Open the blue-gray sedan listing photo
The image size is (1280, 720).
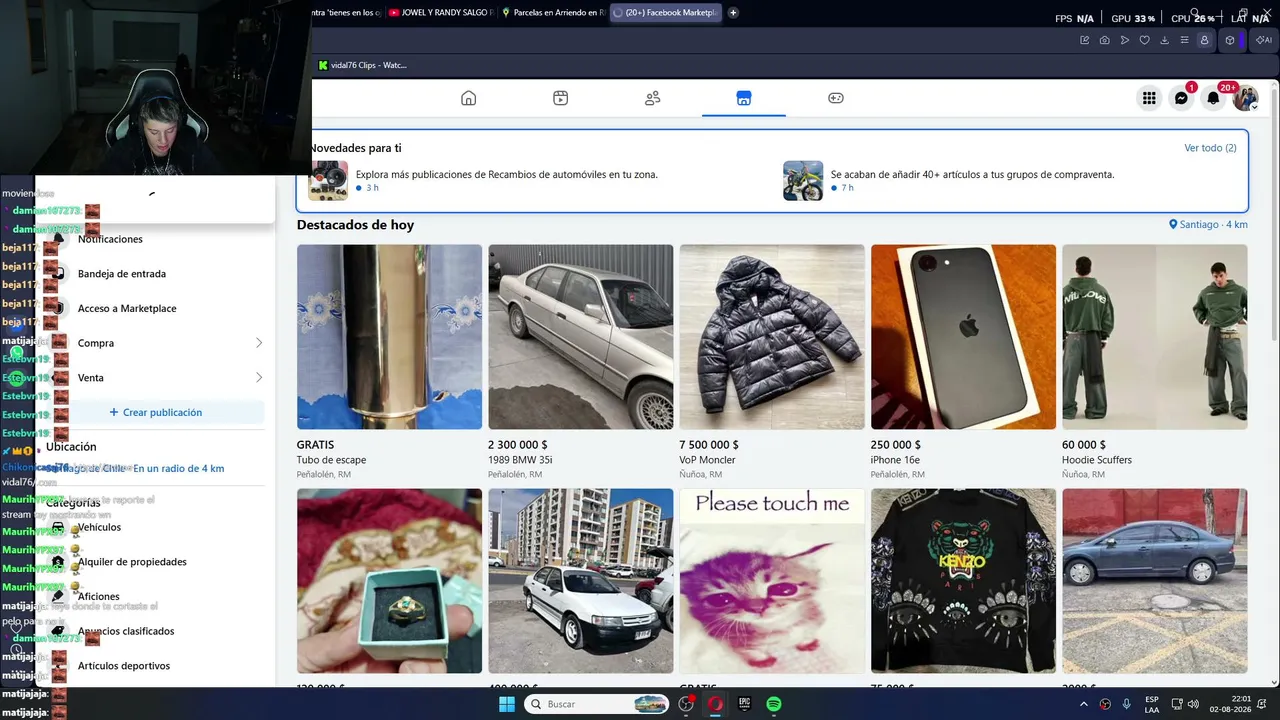point(1155,581)
